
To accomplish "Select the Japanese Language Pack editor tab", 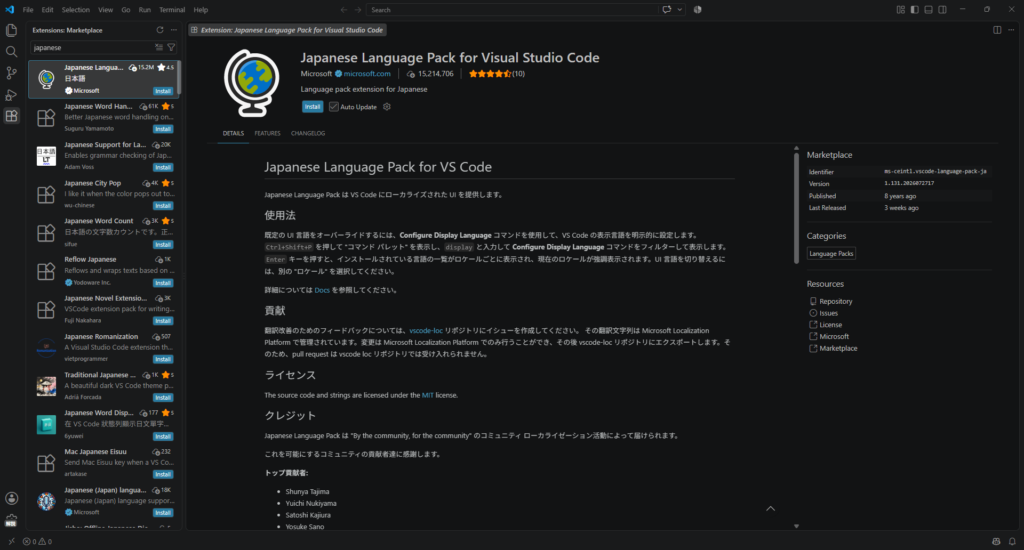I will 287,30.
